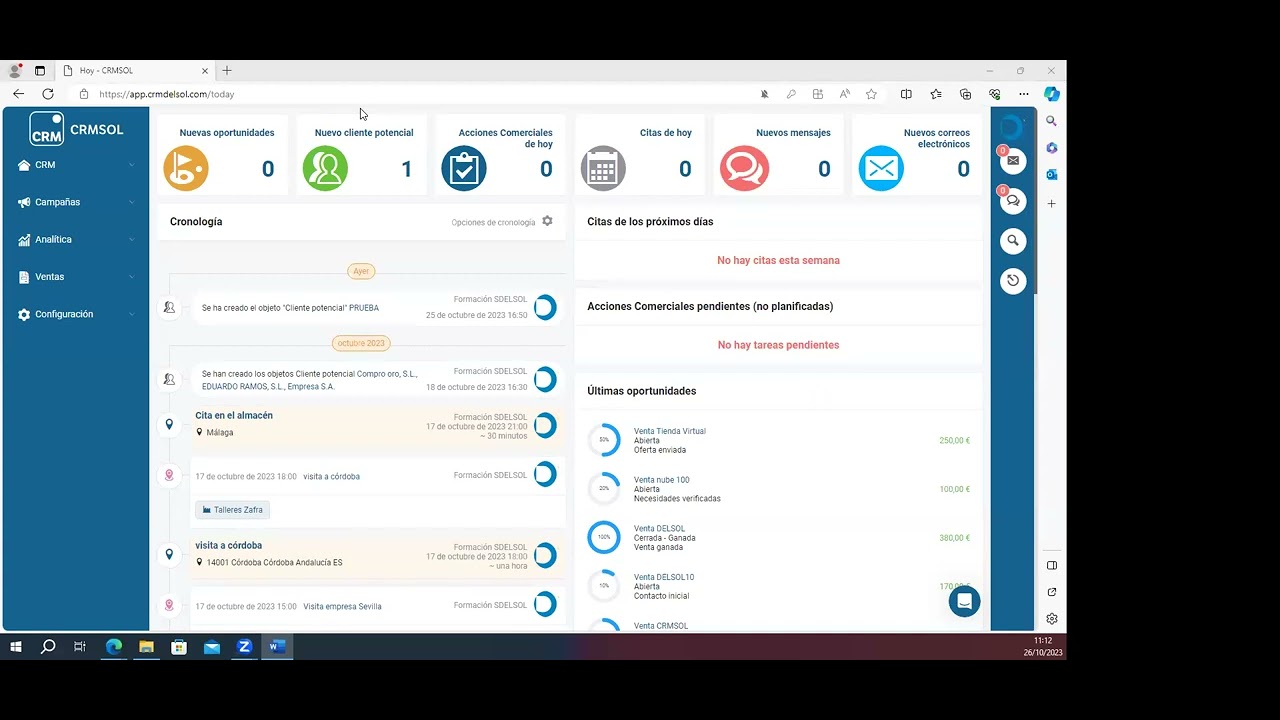Open the browser split screen icon
This screenshot has width=1280, height=720.
[906, 94]
